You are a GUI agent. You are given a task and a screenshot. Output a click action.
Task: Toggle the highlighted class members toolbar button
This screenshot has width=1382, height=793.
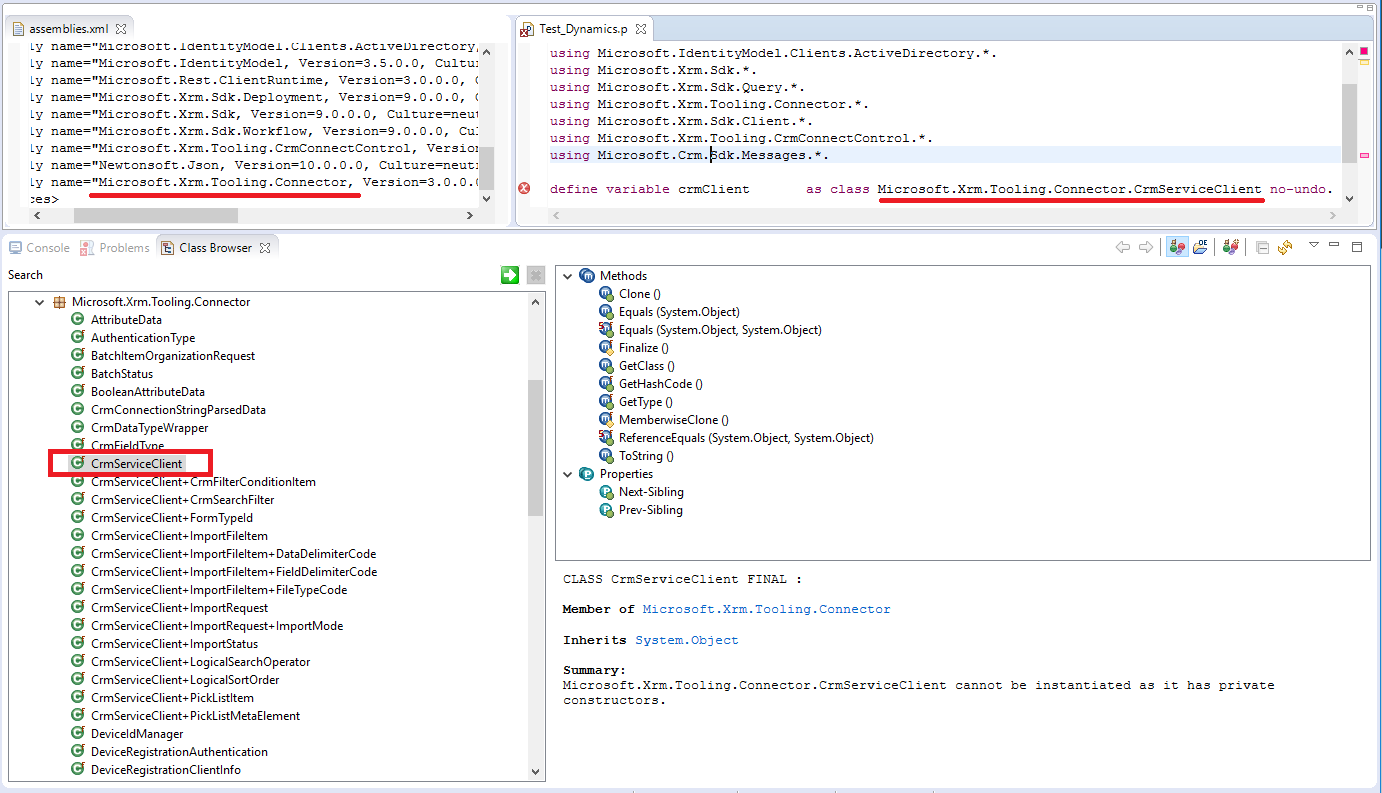pos(1177,248)
